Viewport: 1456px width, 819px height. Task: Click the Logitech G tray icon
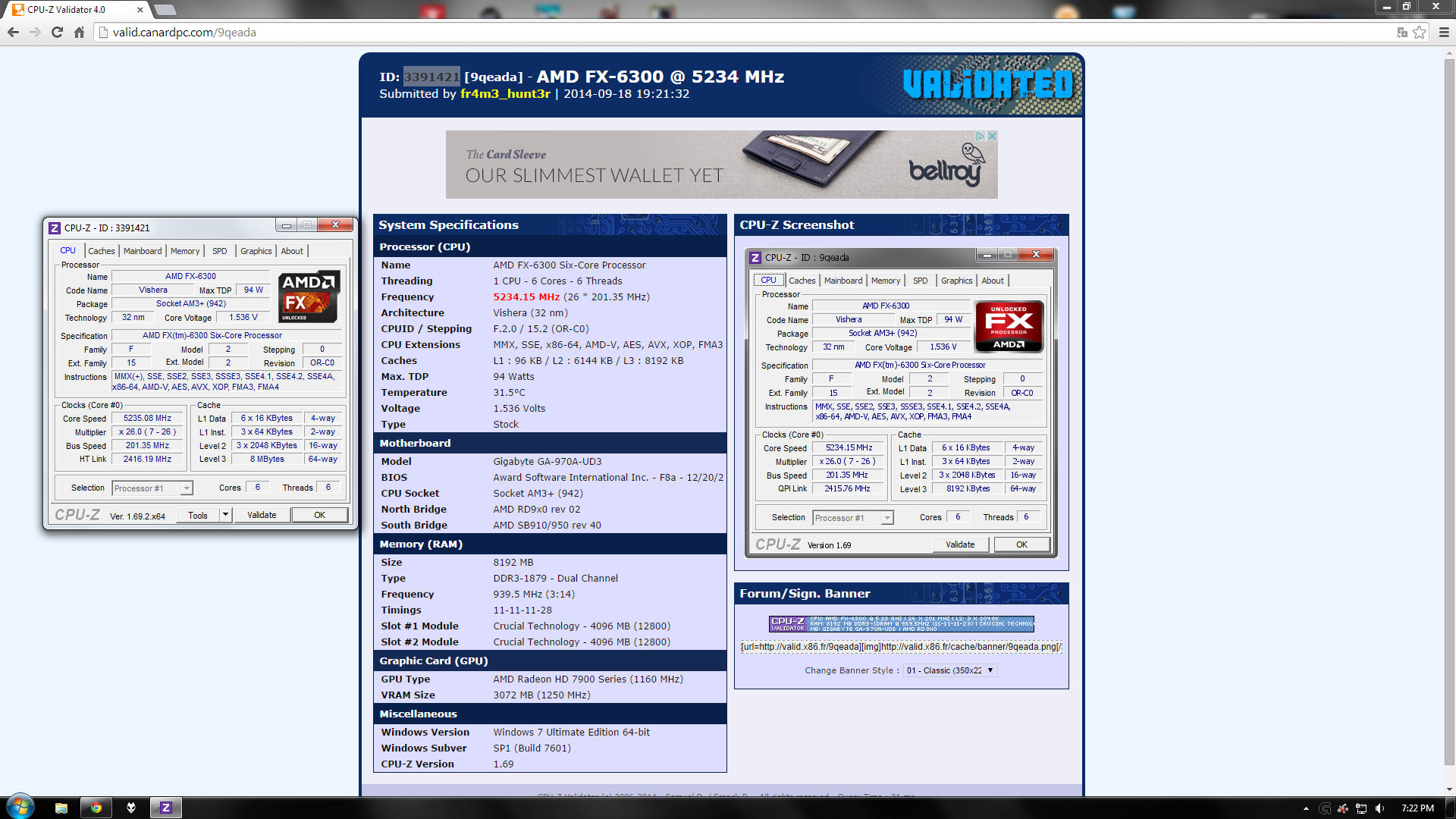[x=1325, y=808]
